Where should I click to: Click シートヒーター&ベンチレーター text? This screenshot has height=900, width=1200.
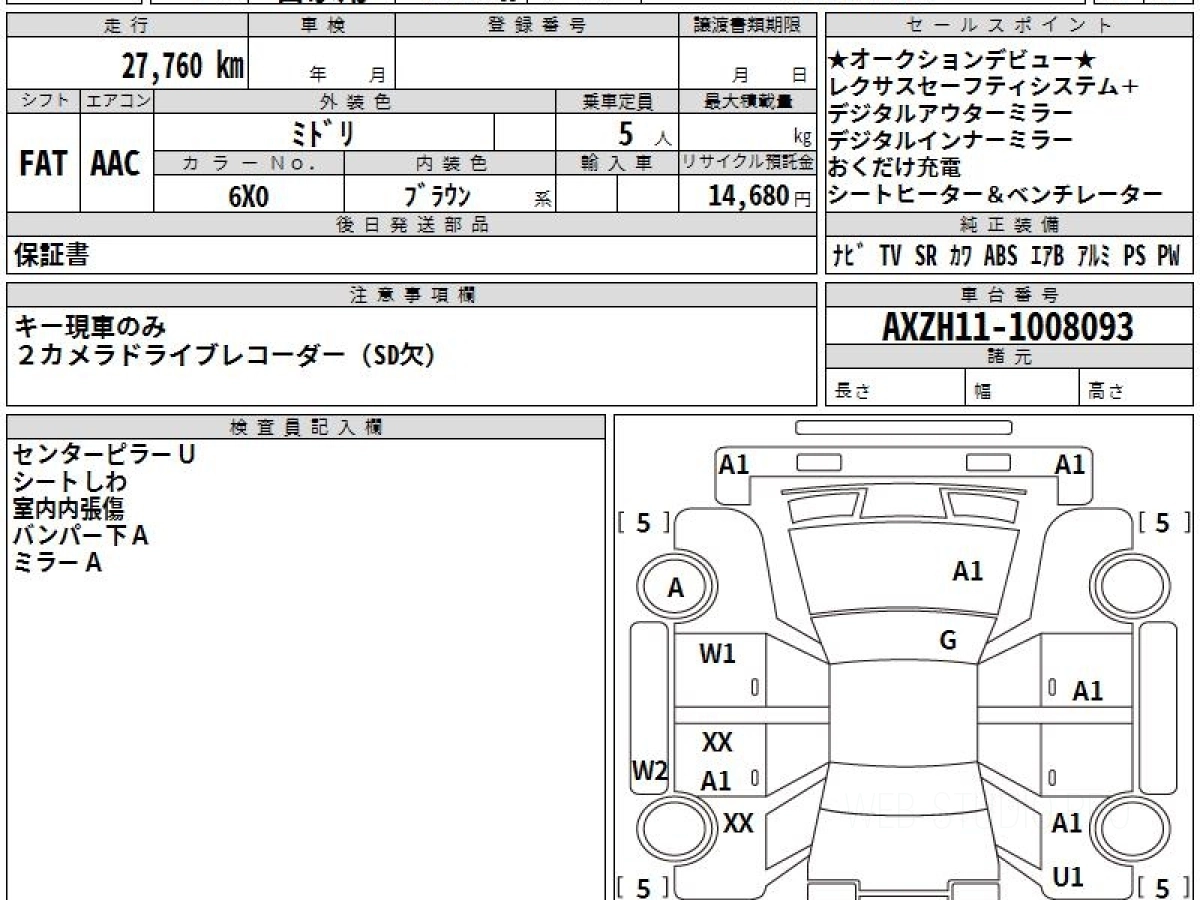point(996,195)
